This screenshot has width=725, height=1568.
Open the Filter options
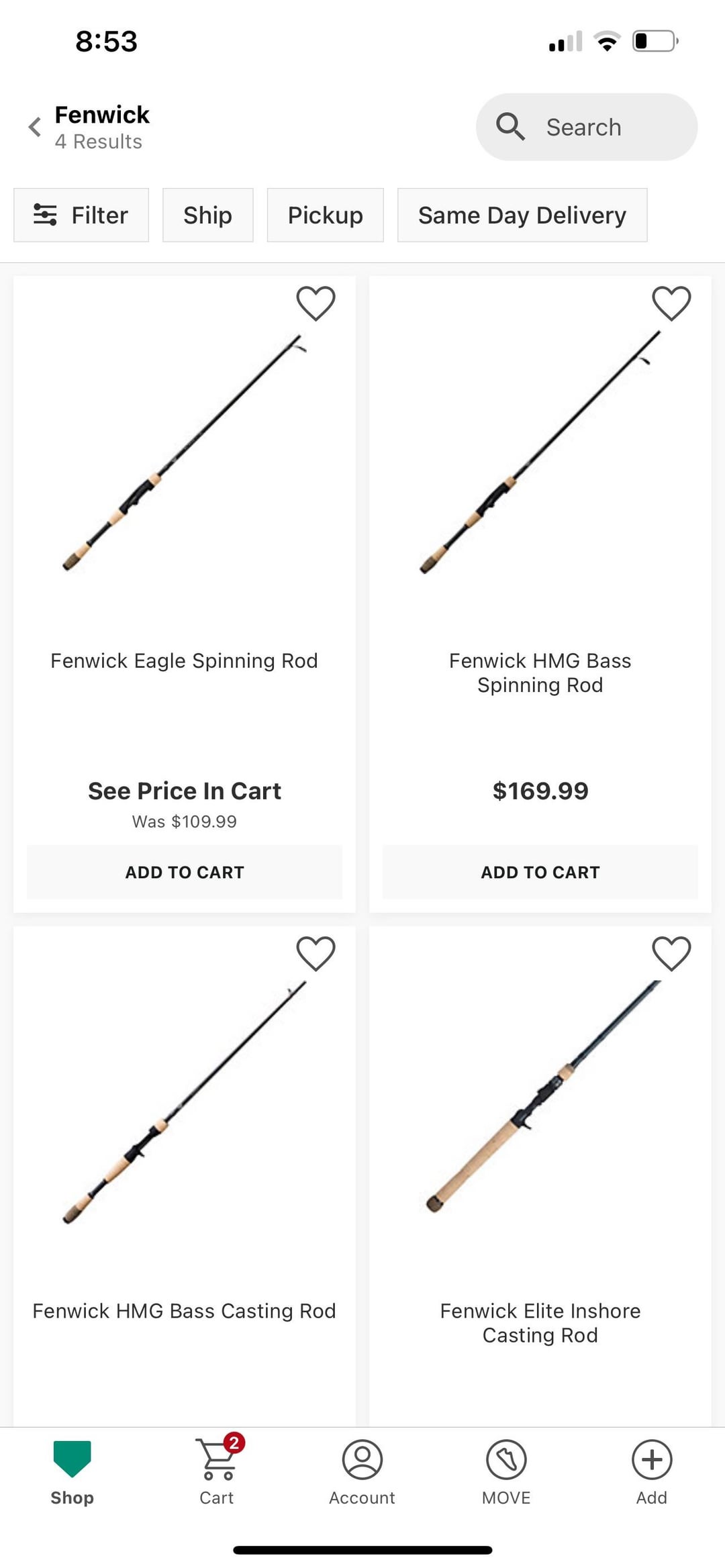click(81, 215)
